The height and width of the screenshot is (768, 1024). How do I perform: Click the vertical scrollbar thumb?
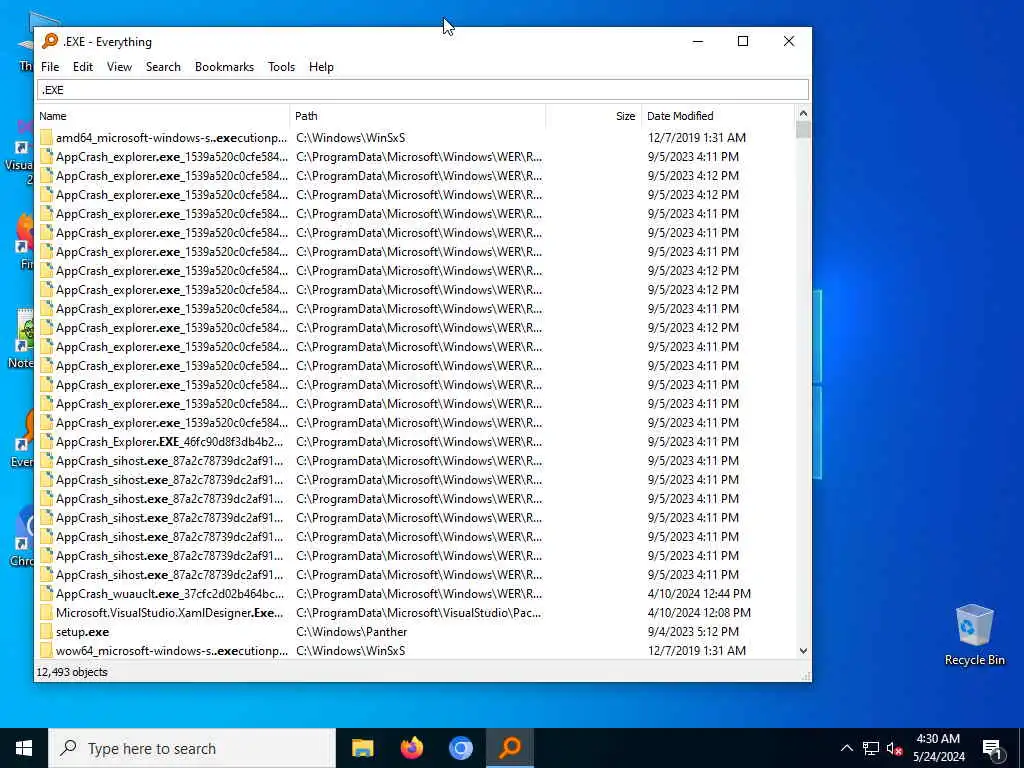(x=803, y=129)
